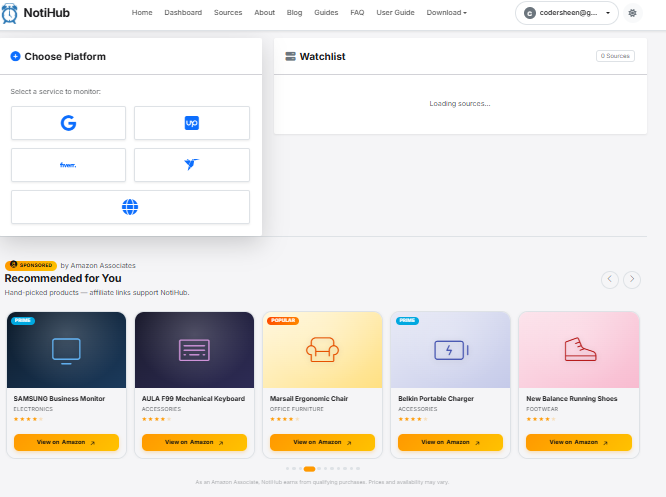The image size is (666, 497).
Task: Select the active orange carousel indicator
Action: coord(309,469)
